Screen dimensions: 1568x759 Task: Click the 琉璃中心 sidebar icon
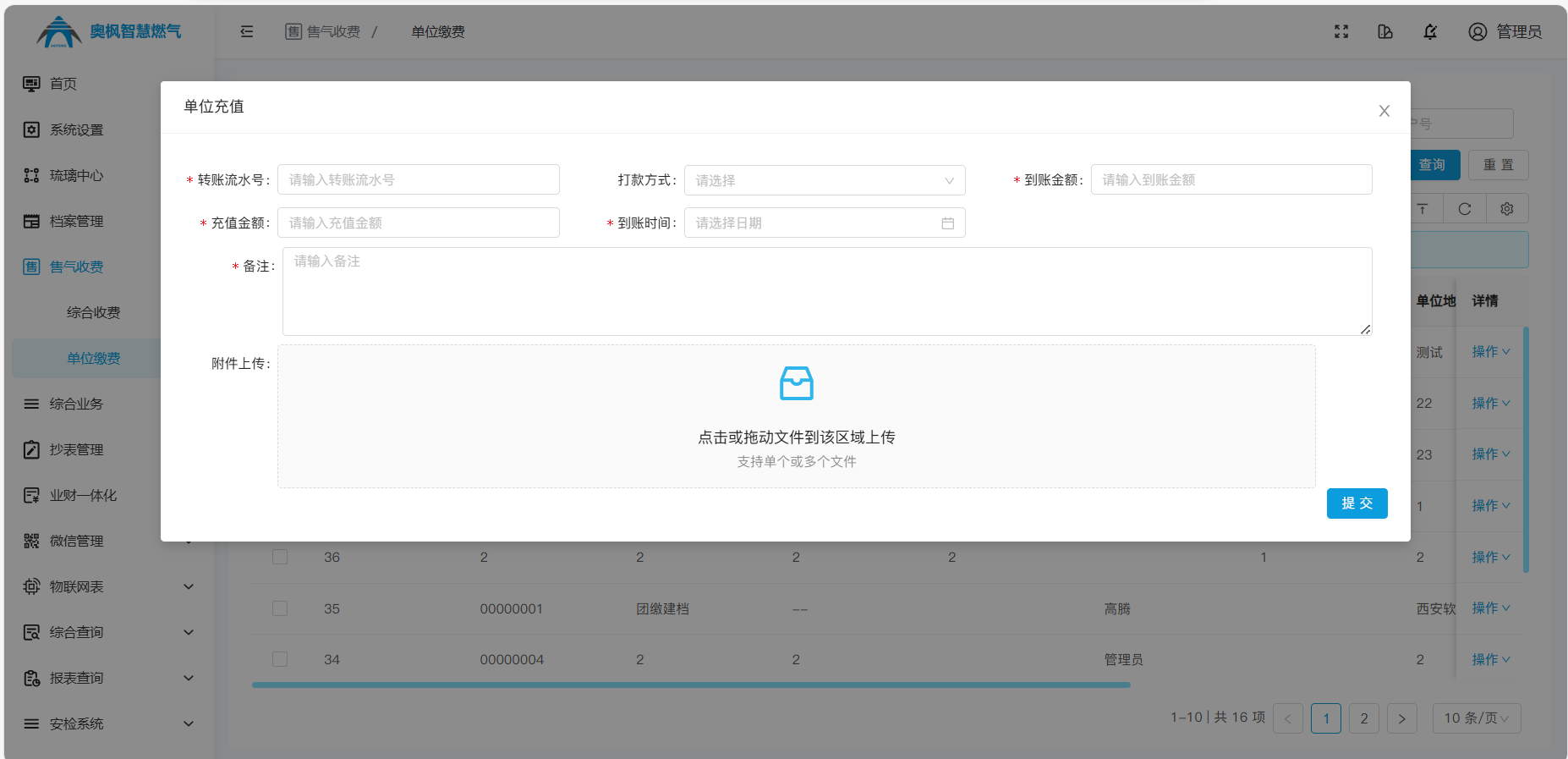[31, 175]
